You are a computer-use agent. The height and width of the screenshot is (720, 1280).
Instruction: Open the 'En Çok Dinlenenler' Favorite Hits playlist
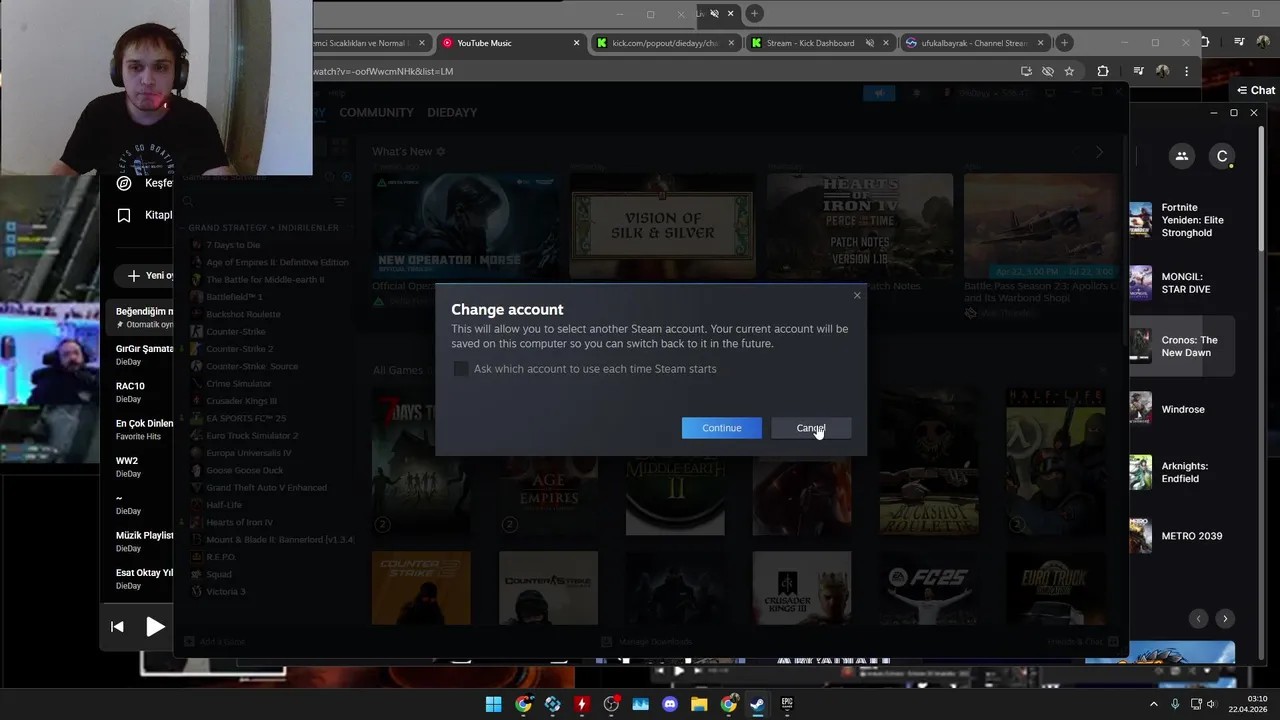click(143, 429)
